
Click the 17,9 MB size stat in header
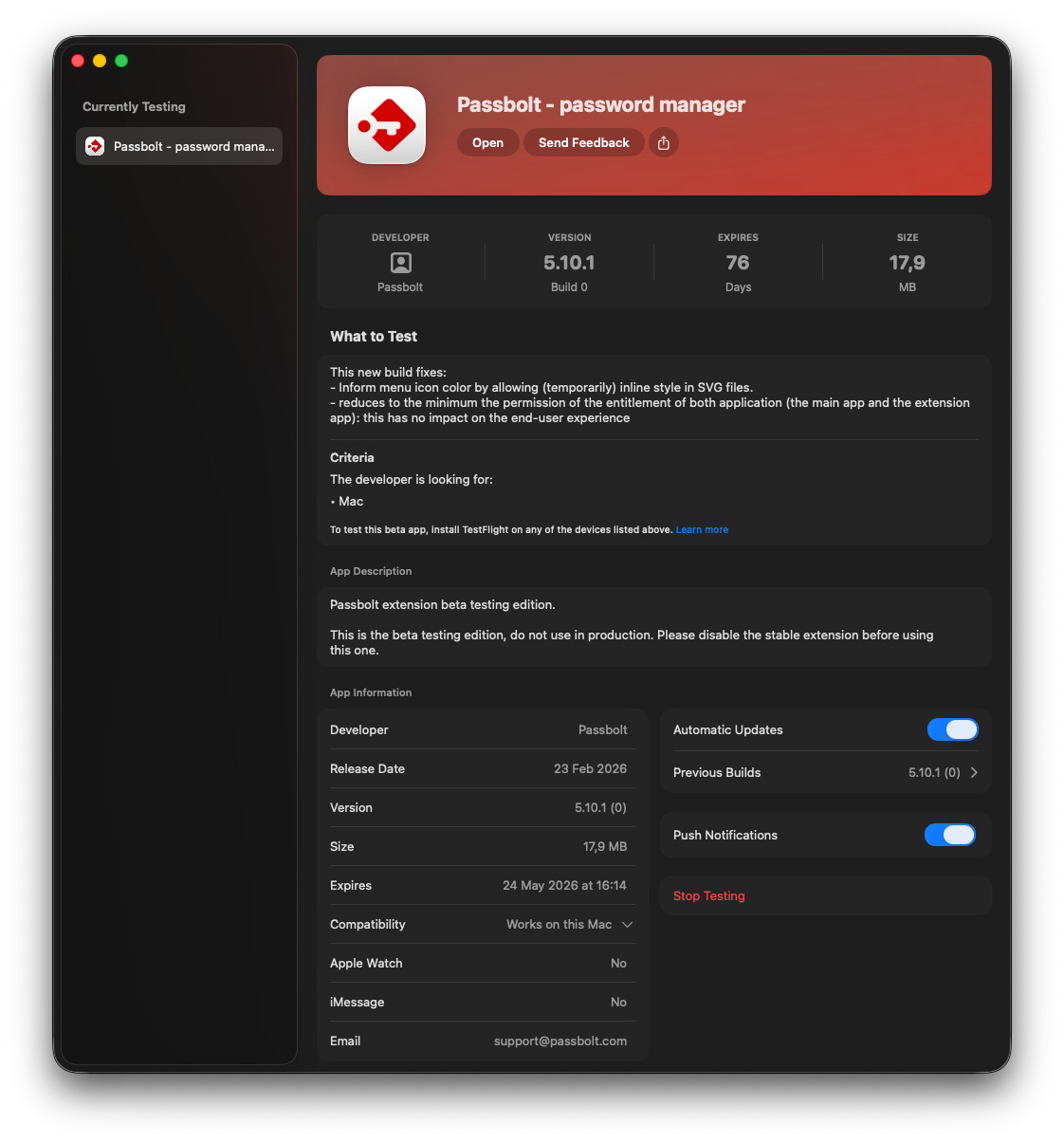908,263
